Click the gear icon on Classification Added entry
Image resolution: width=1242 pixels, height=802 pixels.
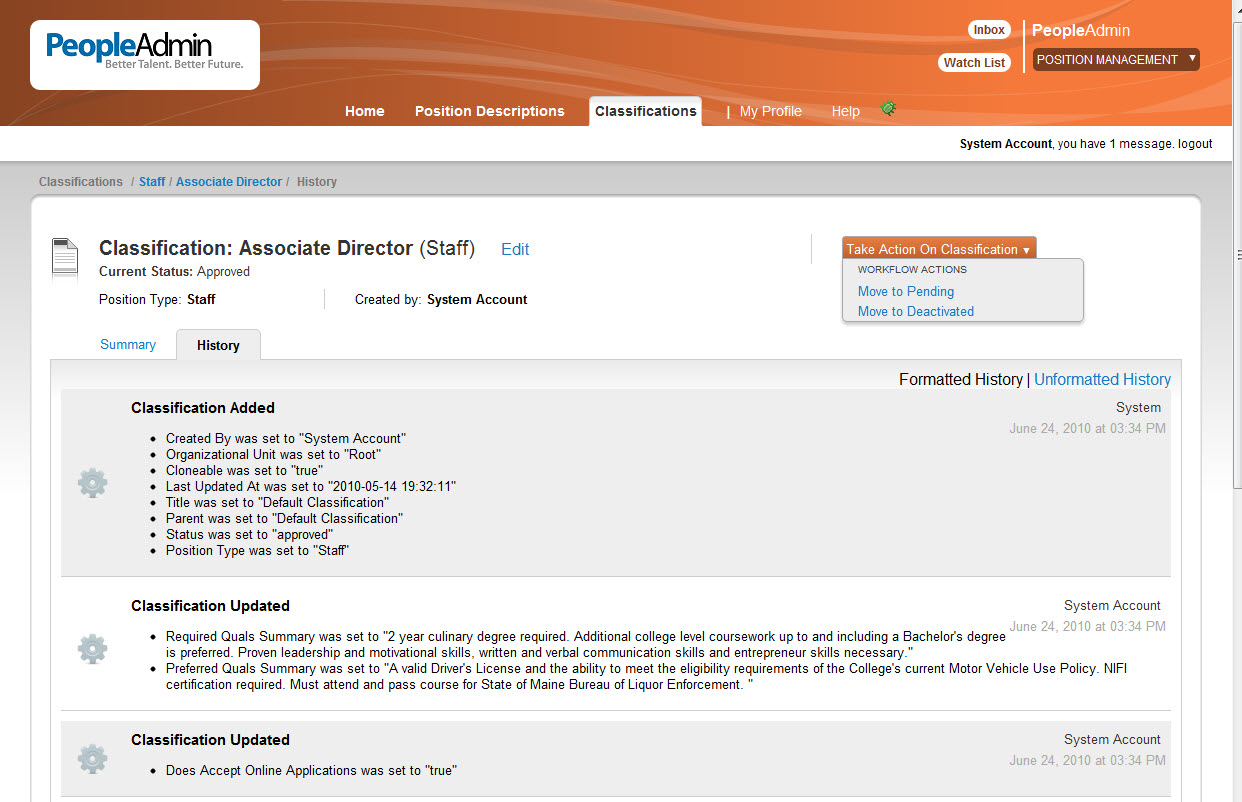(92, 483)
